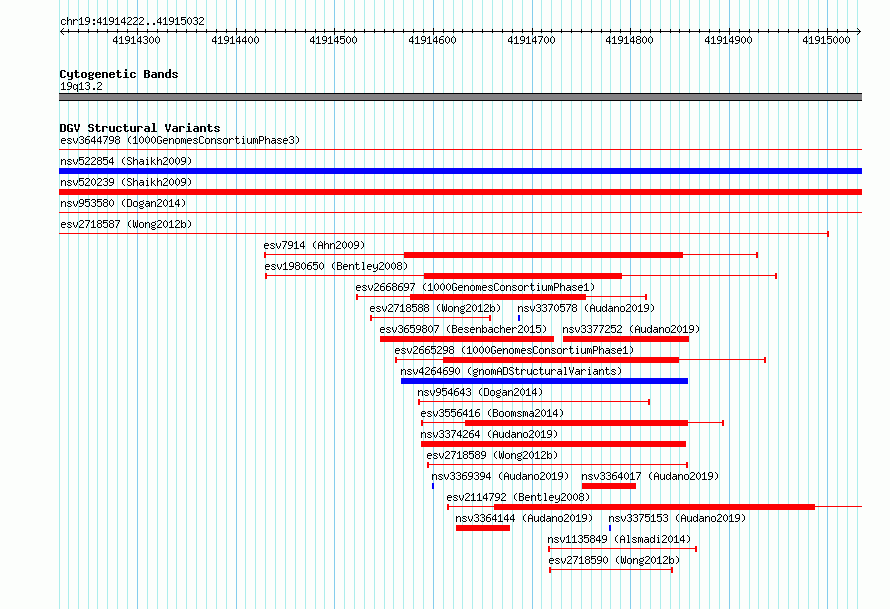Click ruler position 41914800
Screen dimensions: 890x609
pos(629,40)
